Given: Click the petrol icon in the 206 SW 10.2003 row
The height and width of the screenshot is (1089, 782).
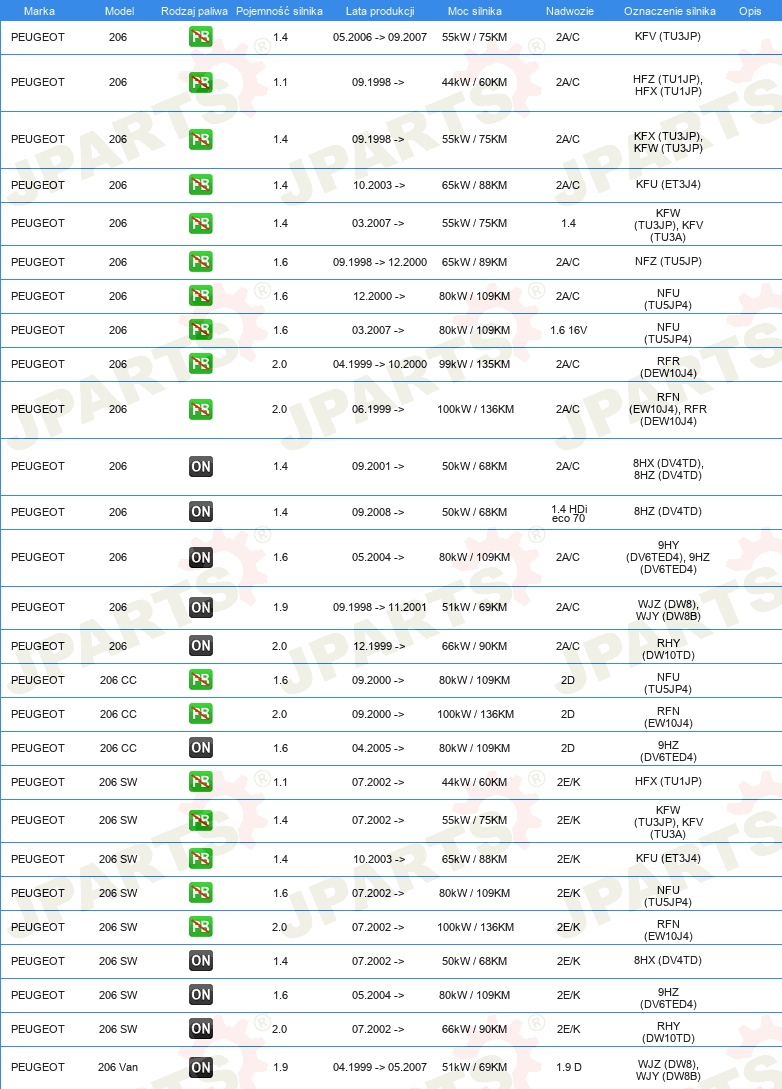Looking at the screenshot, I should (201, 859).
